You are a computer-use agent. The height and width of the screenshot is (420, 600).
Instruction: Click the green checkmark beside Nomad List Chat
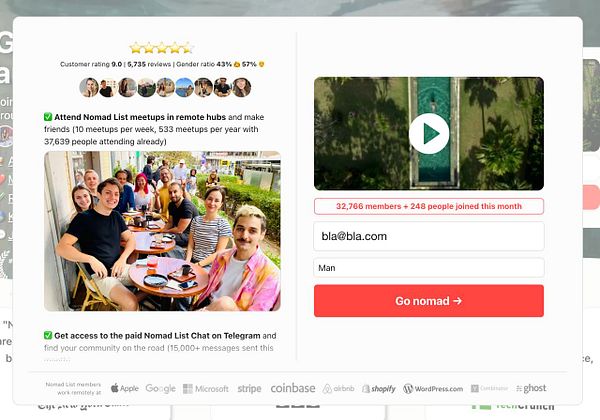[48, 335]
